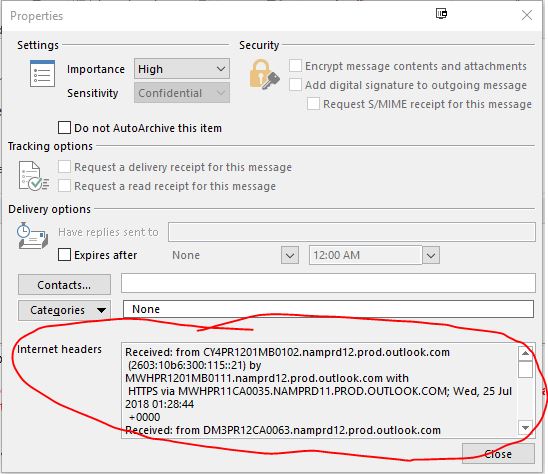Toggle Do not AutoArchive this item
The height and width of the screenshot is (474, 548).
64,128
